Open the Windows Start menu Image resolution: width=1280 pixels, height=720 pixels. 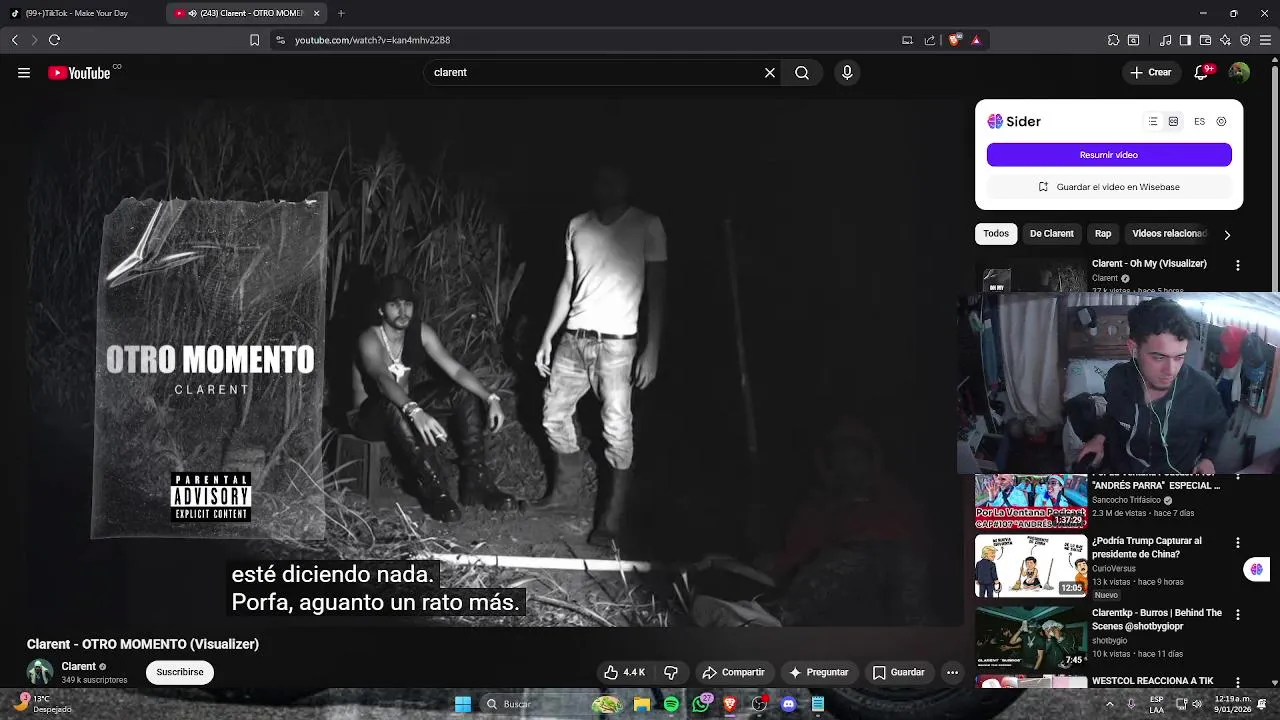463,704
